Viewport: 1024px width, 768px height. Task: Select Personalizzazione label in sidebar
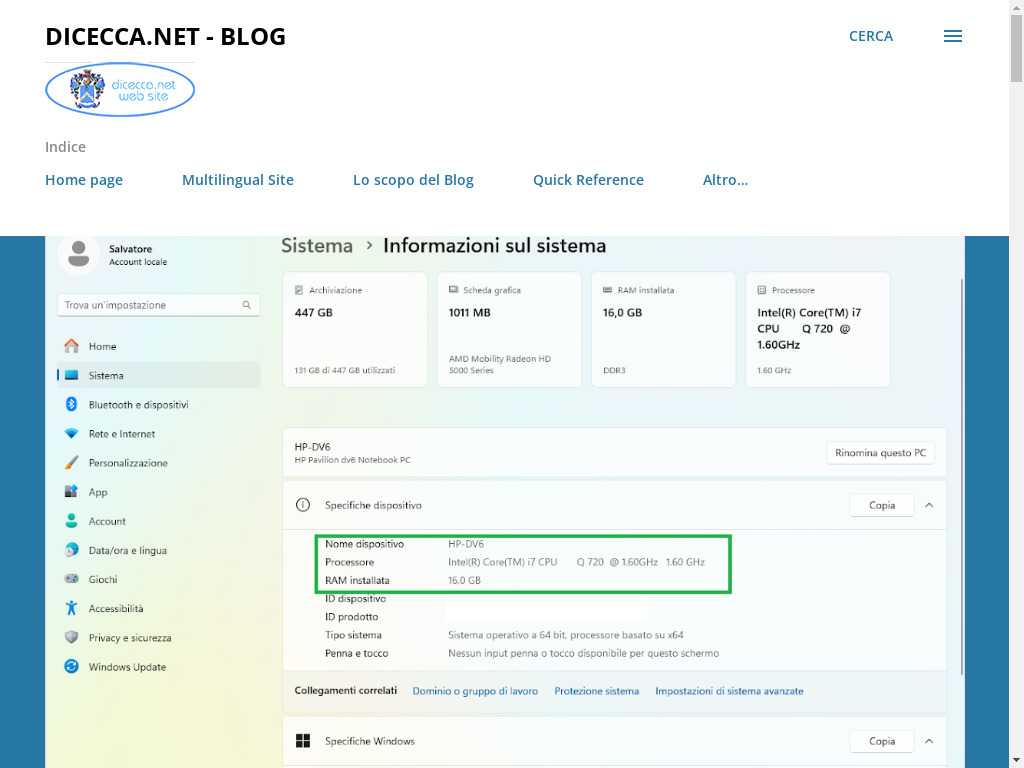[x=128, y=463]
